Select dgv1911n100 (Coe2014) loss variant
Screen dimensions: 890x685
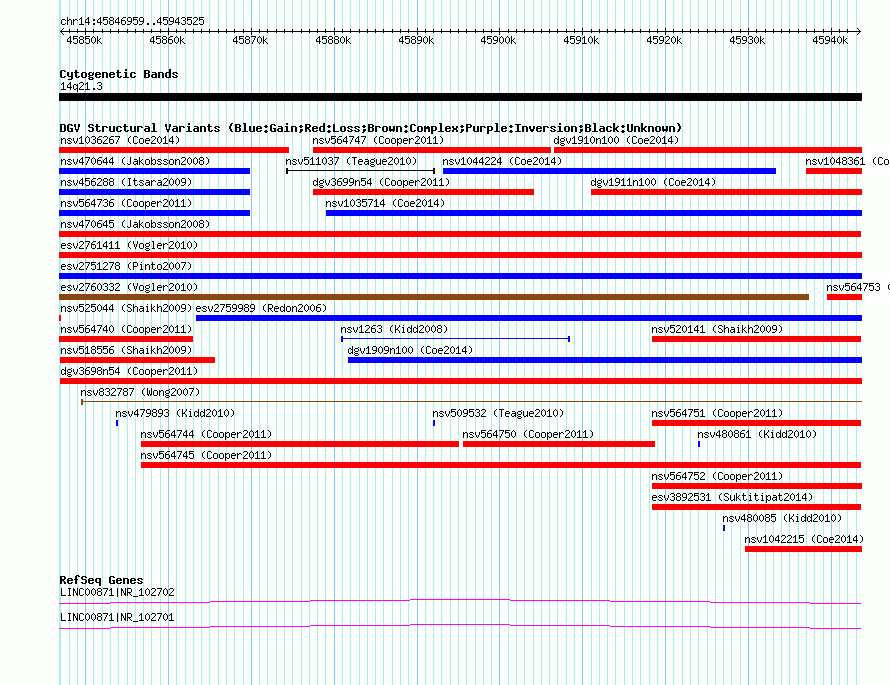point(726,192)
